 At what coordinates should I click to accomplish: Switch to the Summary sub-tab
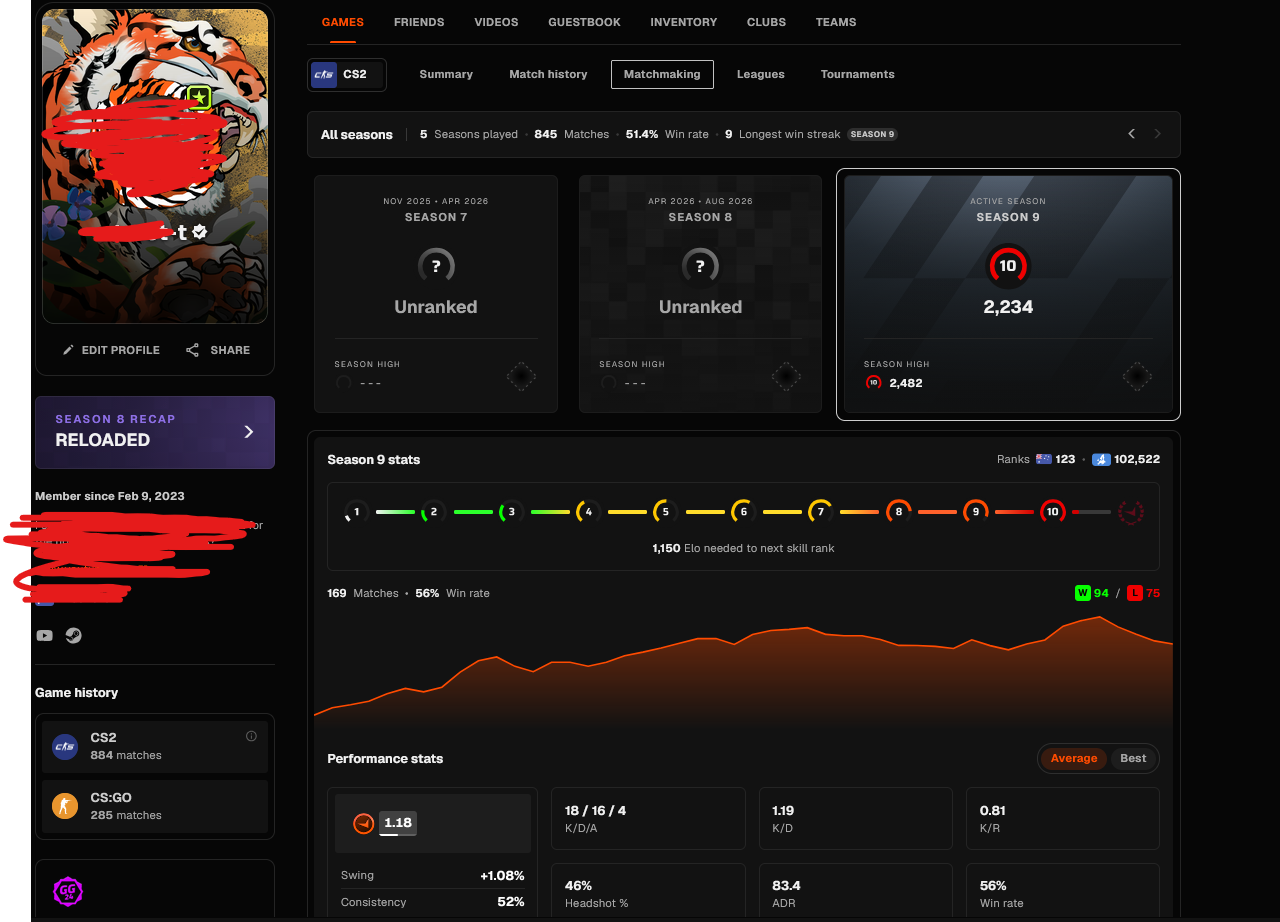446,74
